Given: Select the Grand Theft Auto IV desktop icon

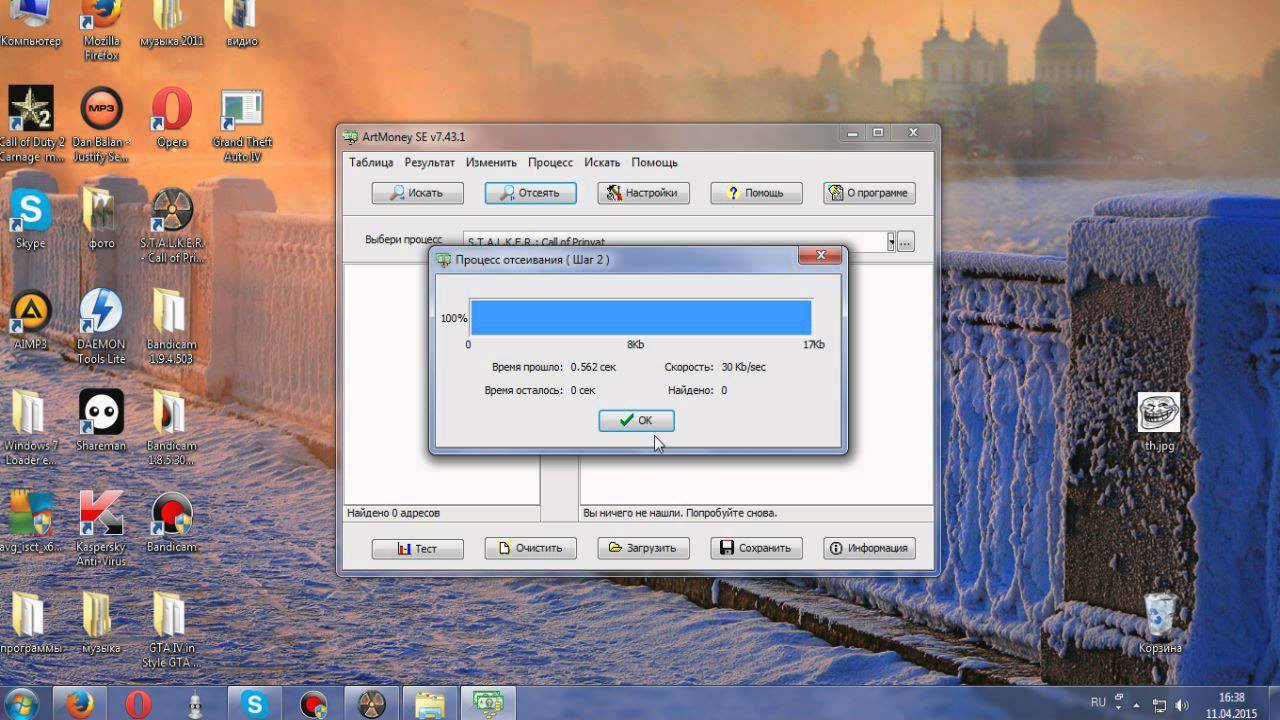Looking at the screenshot, I should pos(242,126).
